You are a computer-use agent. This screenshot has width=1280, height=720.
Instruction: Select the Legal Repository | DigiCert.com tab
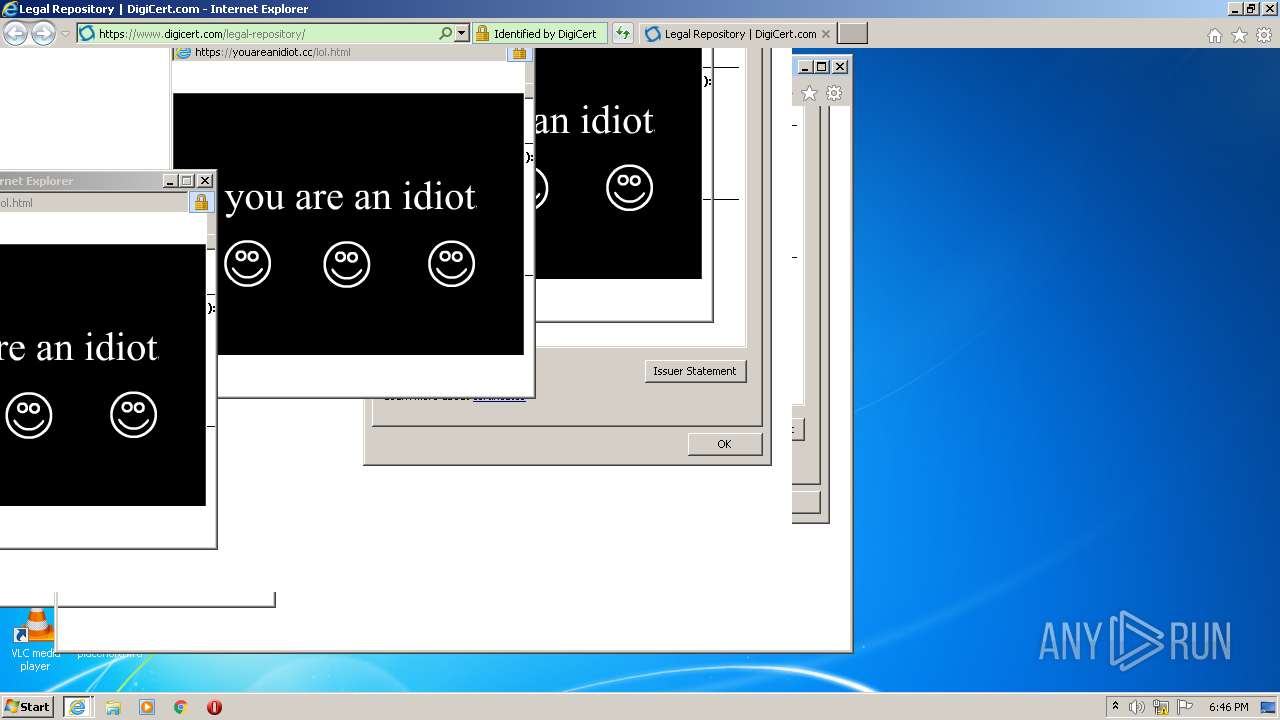coord(738,34)
